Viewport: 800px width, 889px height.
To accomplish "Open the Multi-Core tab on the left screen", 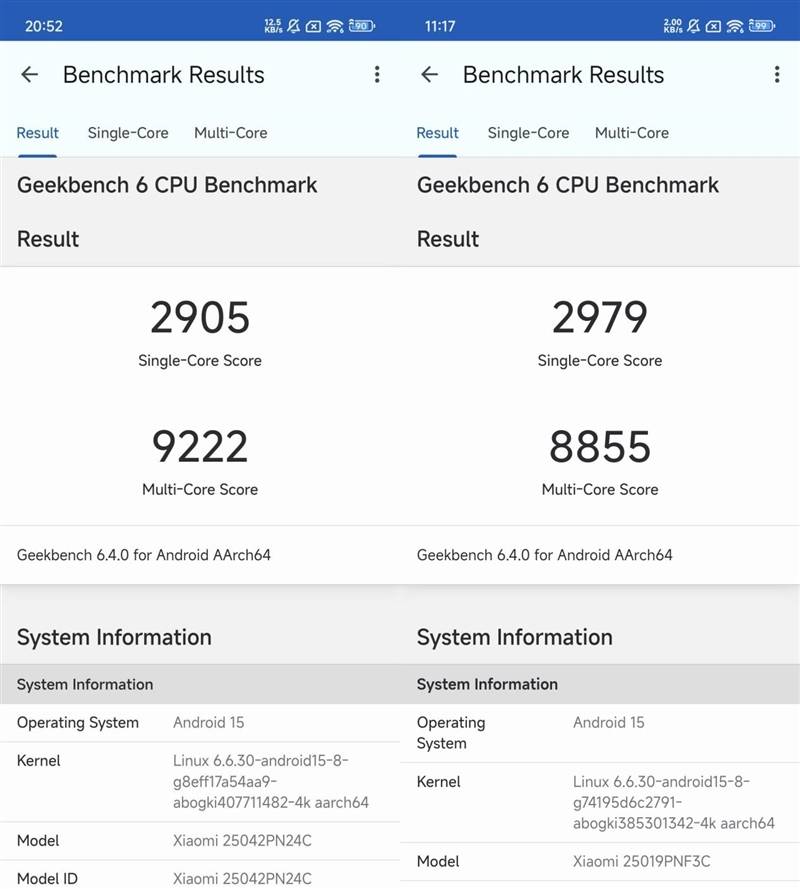I will coord(231,133).
